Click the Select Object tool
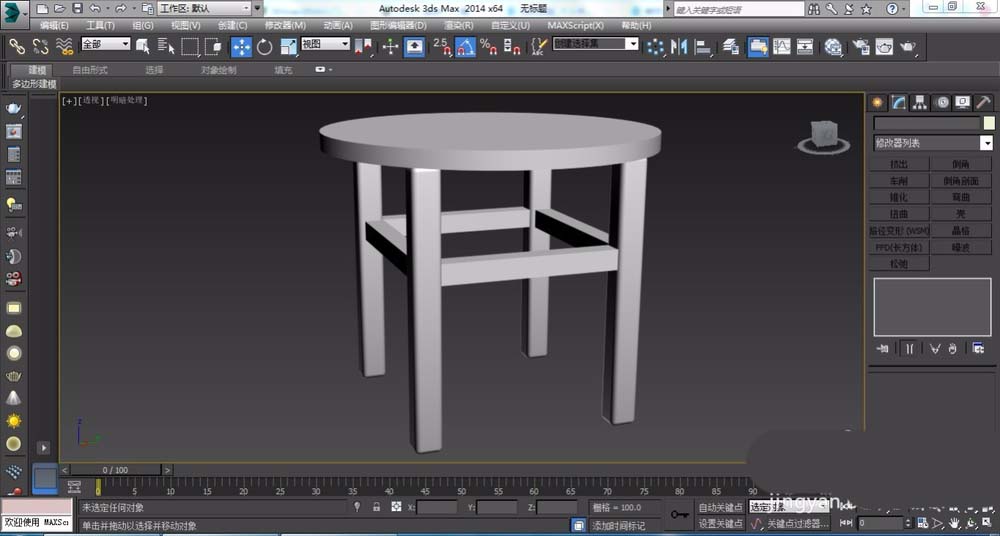 142,46
